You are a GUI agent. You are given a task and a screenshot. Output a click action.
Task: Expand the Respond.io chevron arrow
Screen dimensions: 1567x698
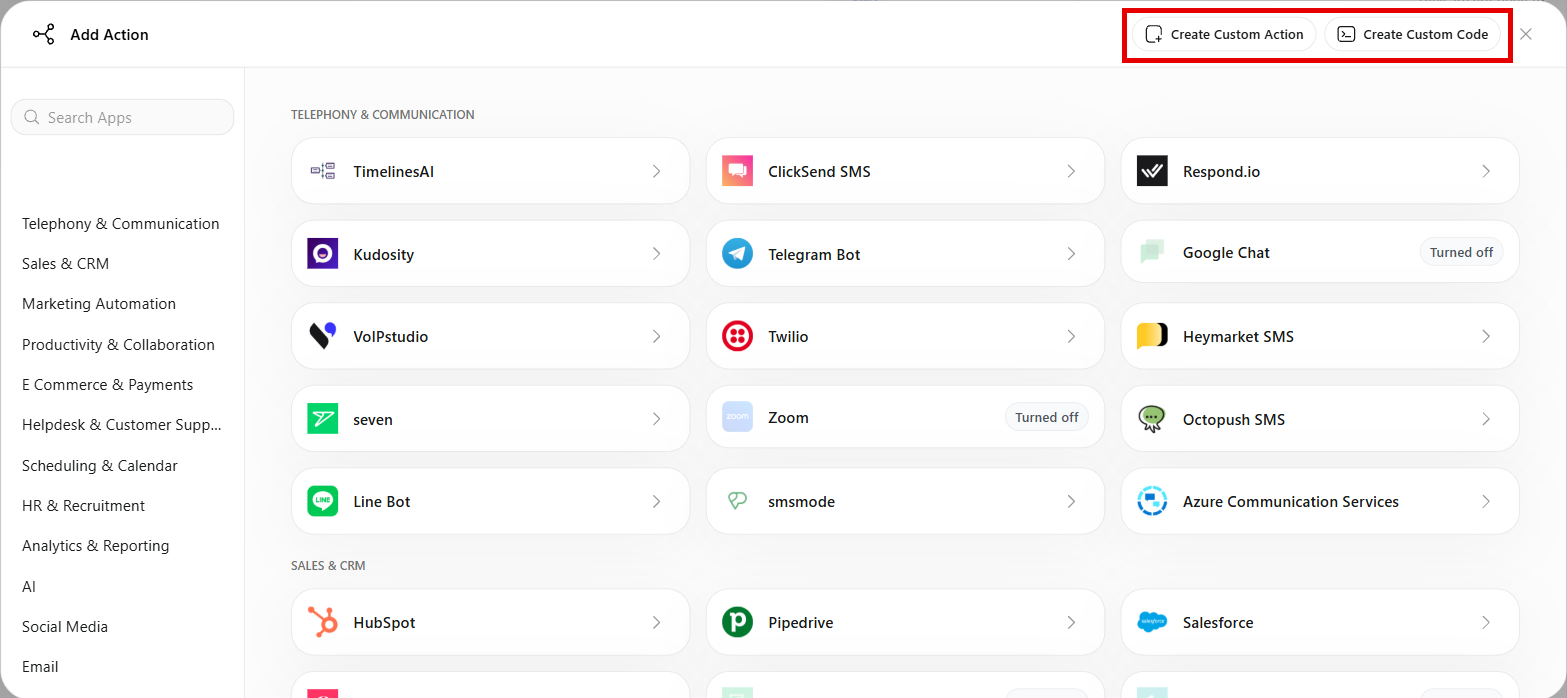click(x=1486, y=171)
